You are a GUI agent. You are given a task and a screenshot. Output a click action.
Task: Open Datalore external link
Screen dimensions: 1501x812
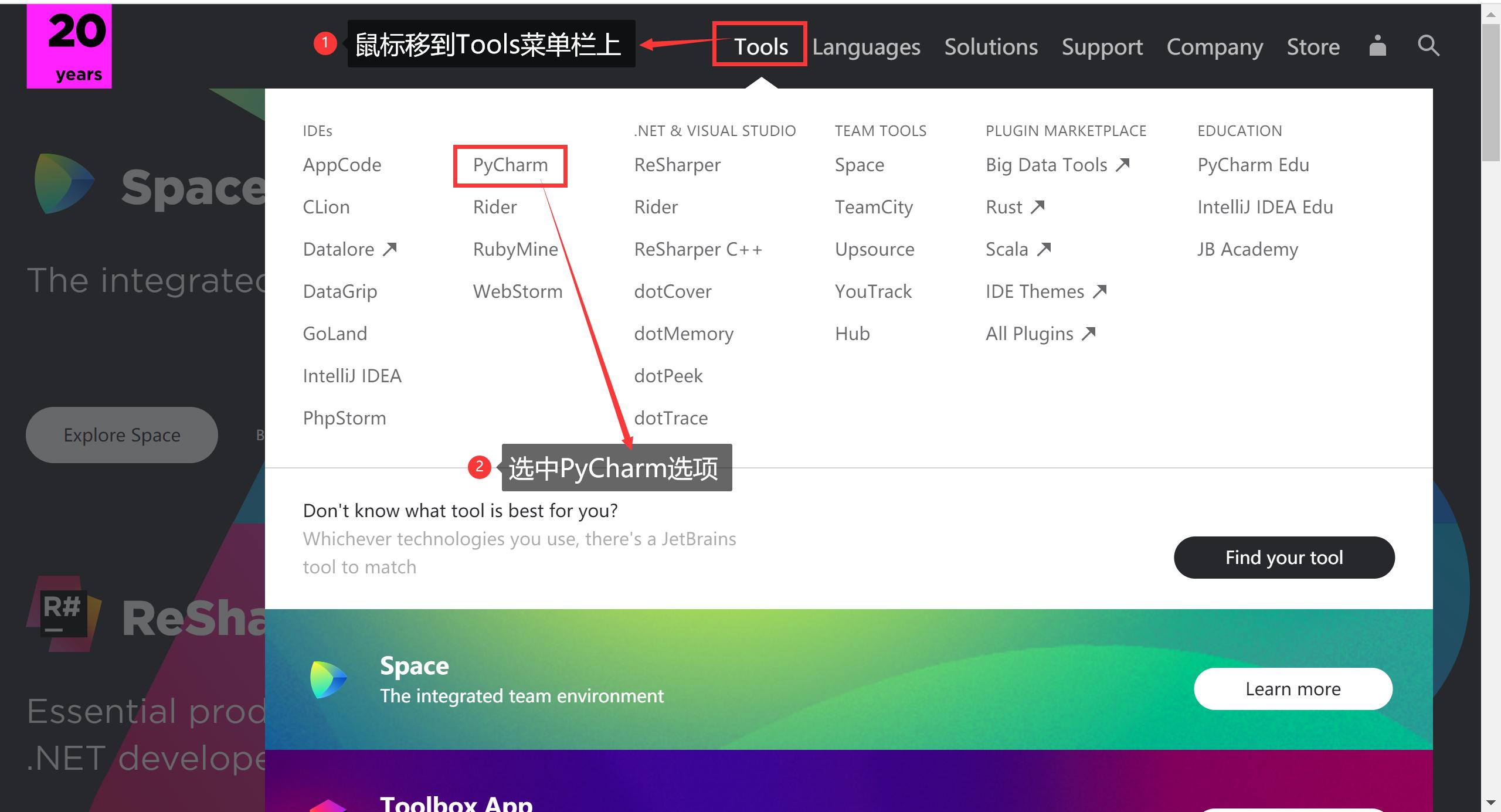tap(350, 249)
